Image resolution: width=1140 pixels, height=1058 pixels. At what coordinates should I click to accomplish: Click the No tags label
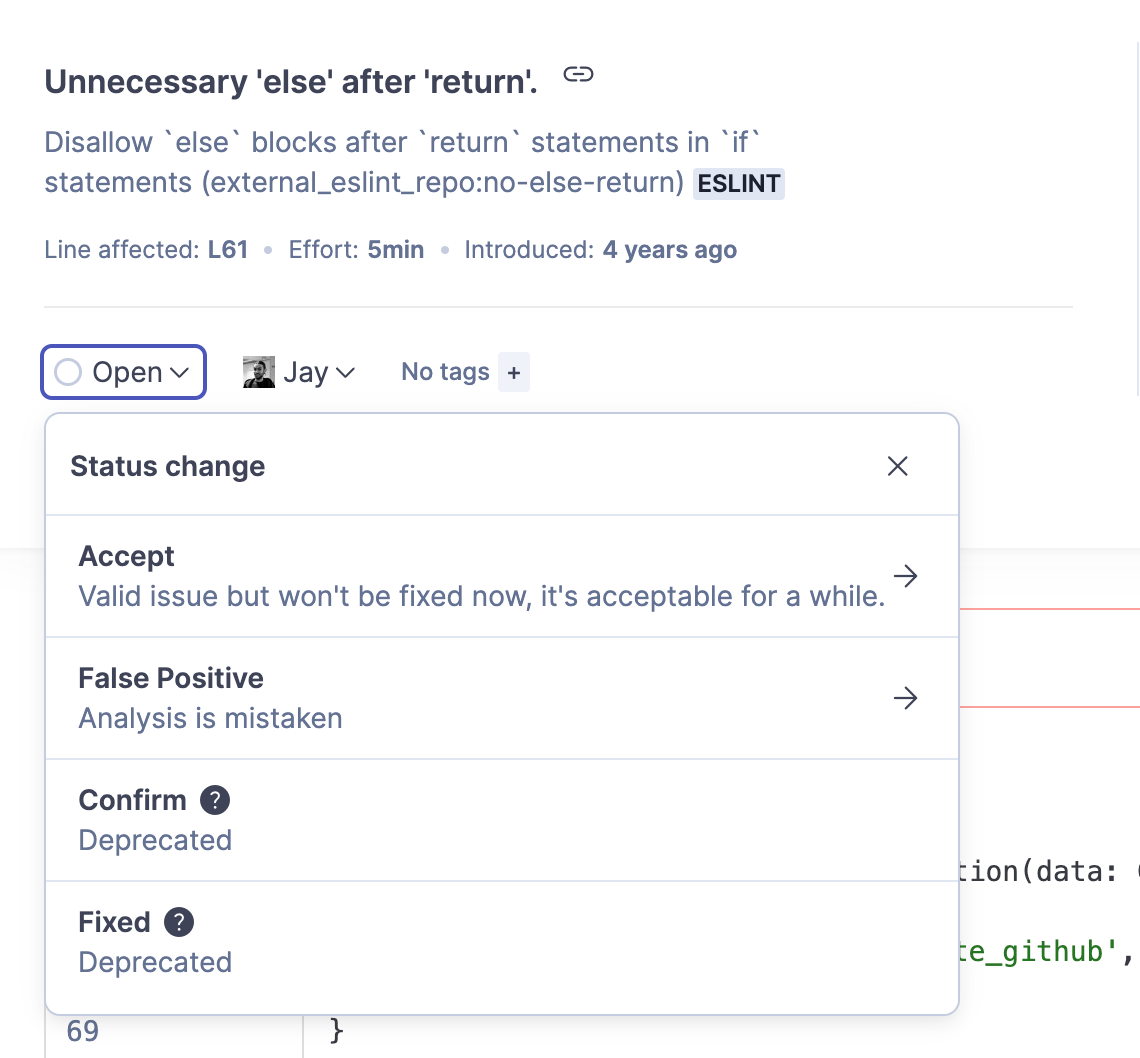445,373
